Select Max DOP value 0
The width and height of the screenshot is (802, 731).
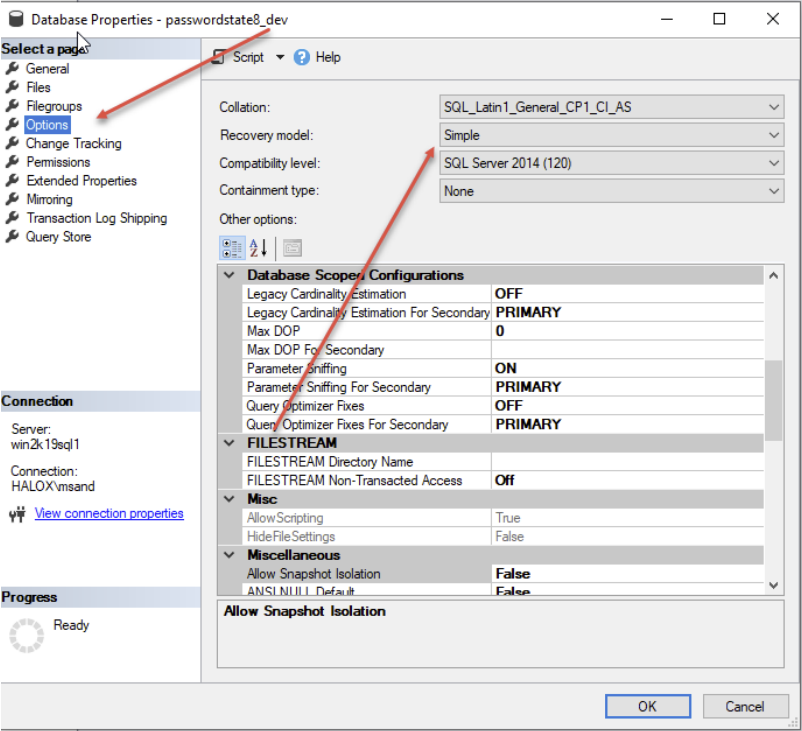[x=627, y=331]
